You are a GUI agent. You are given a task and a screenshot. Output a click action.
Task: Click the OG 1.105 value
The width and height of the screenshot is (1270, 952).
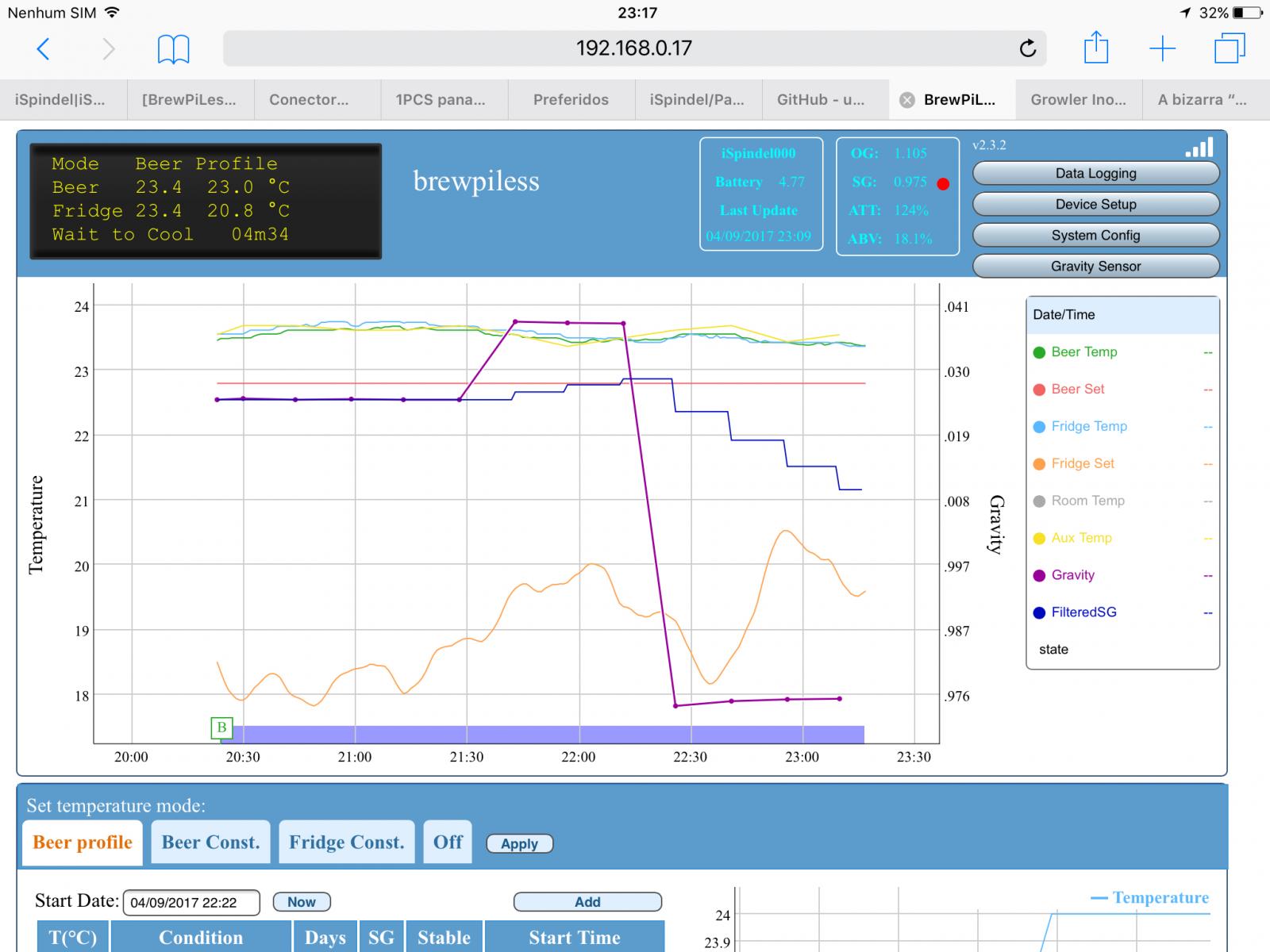point(910,153)
